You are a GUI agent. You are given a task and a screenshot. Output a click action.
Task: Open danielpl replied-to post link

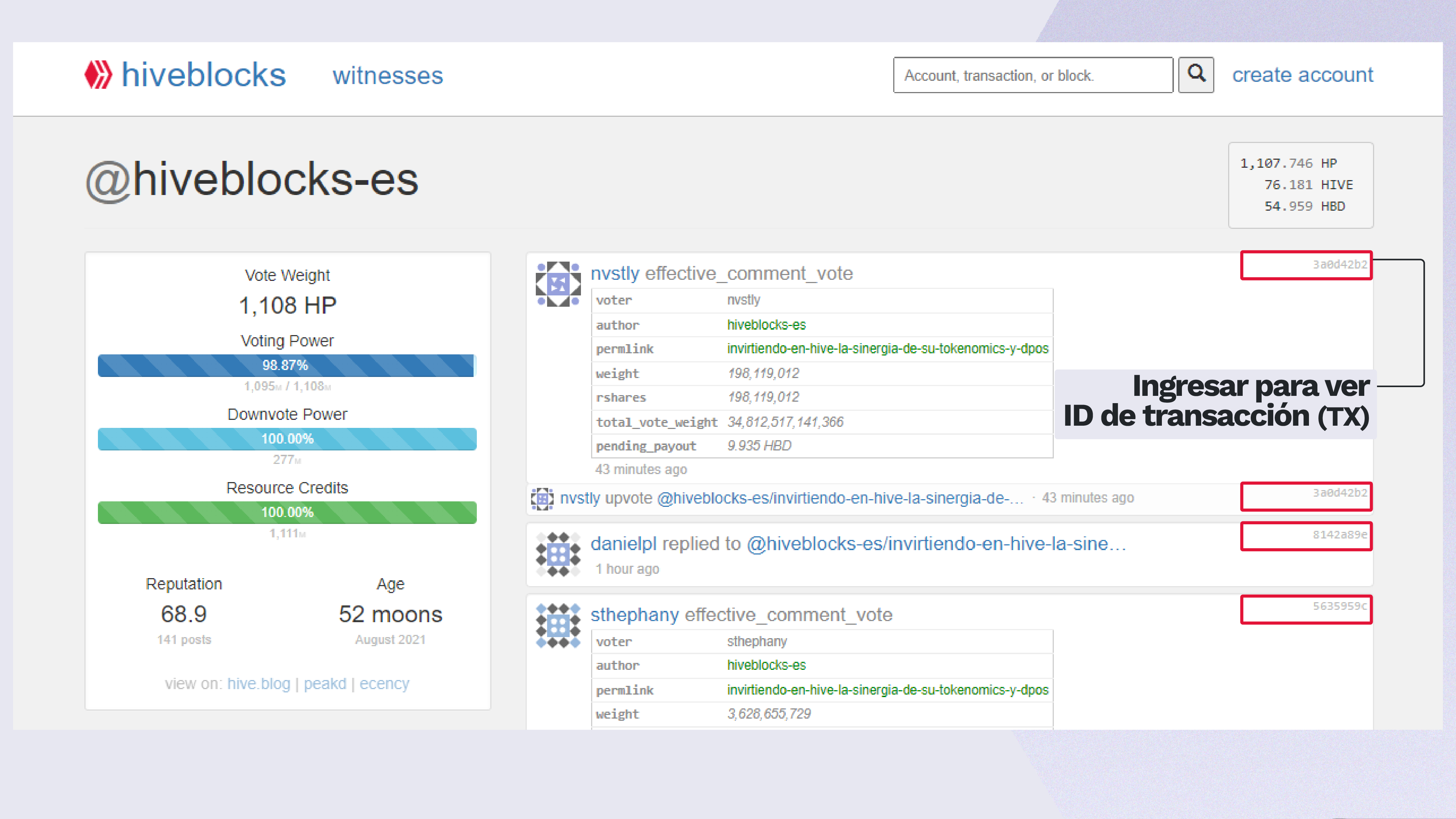936,543
